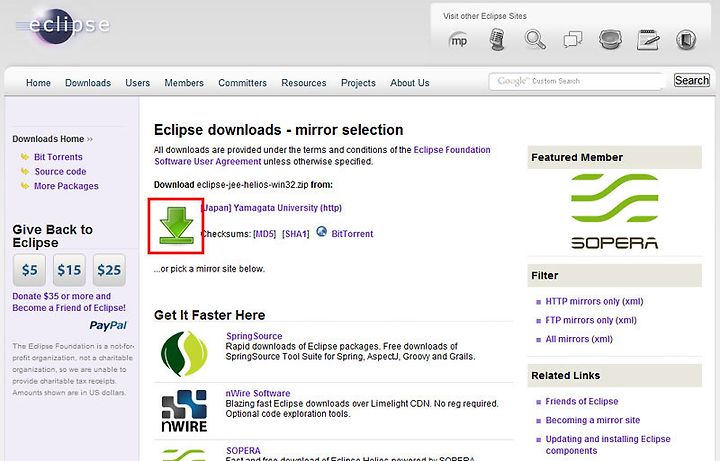Click the planet community site icon
Viewport: 720px width, 461px height.
coord(610,39)
